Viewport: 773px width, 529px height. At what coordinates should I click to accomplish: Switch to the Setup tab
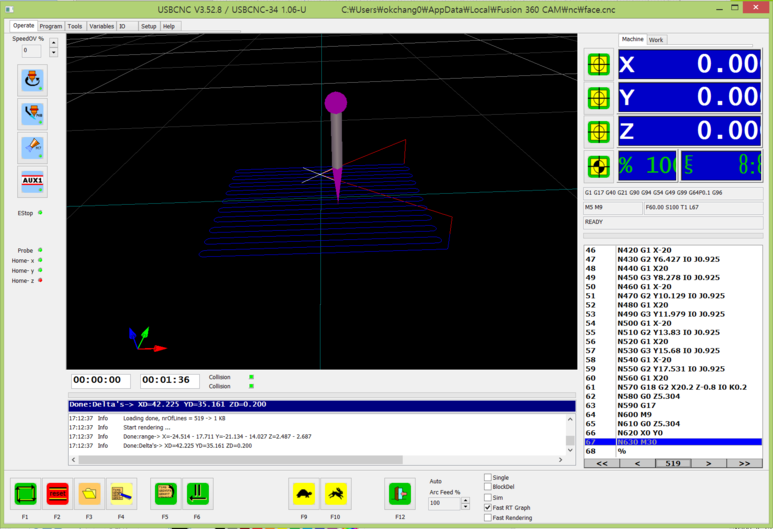(x=148, y=26)
